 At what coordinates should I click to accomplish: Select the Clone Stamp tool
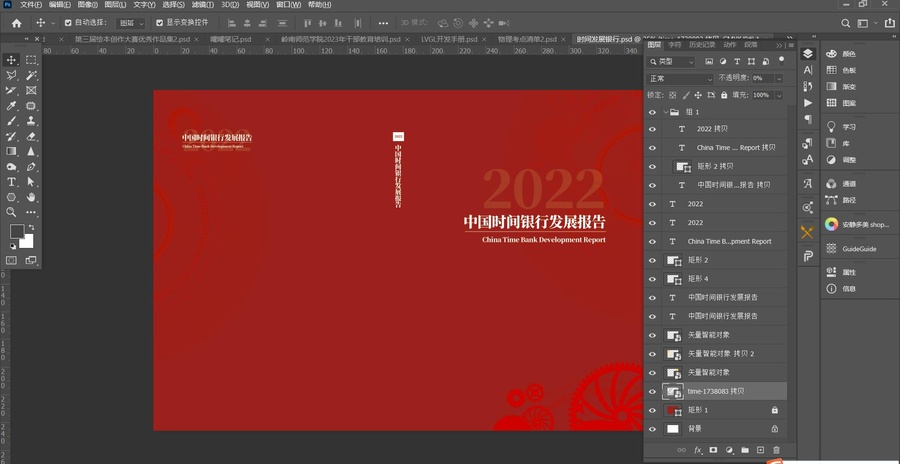pos(31,121)
